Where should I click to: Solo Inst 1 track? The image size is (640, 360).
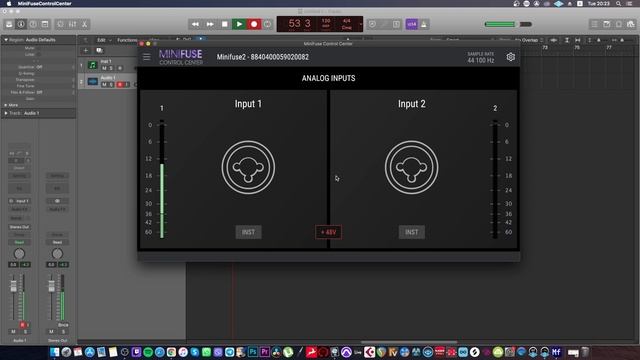tap(111, 68)
